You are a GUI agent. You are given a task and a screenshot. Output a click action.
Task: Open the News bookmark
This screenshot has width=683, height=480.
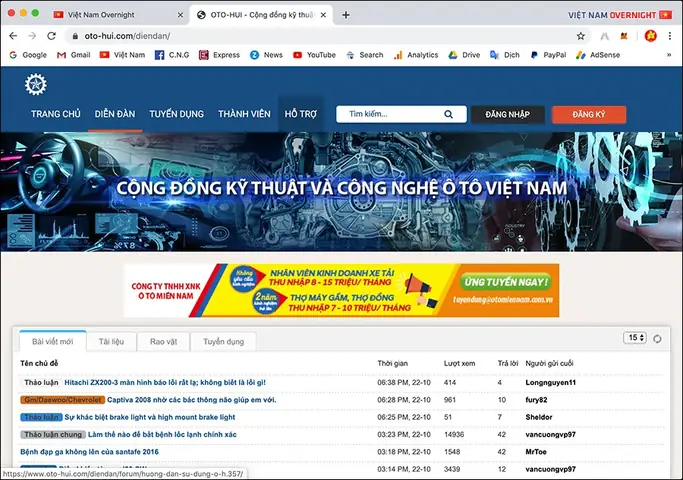266,55
